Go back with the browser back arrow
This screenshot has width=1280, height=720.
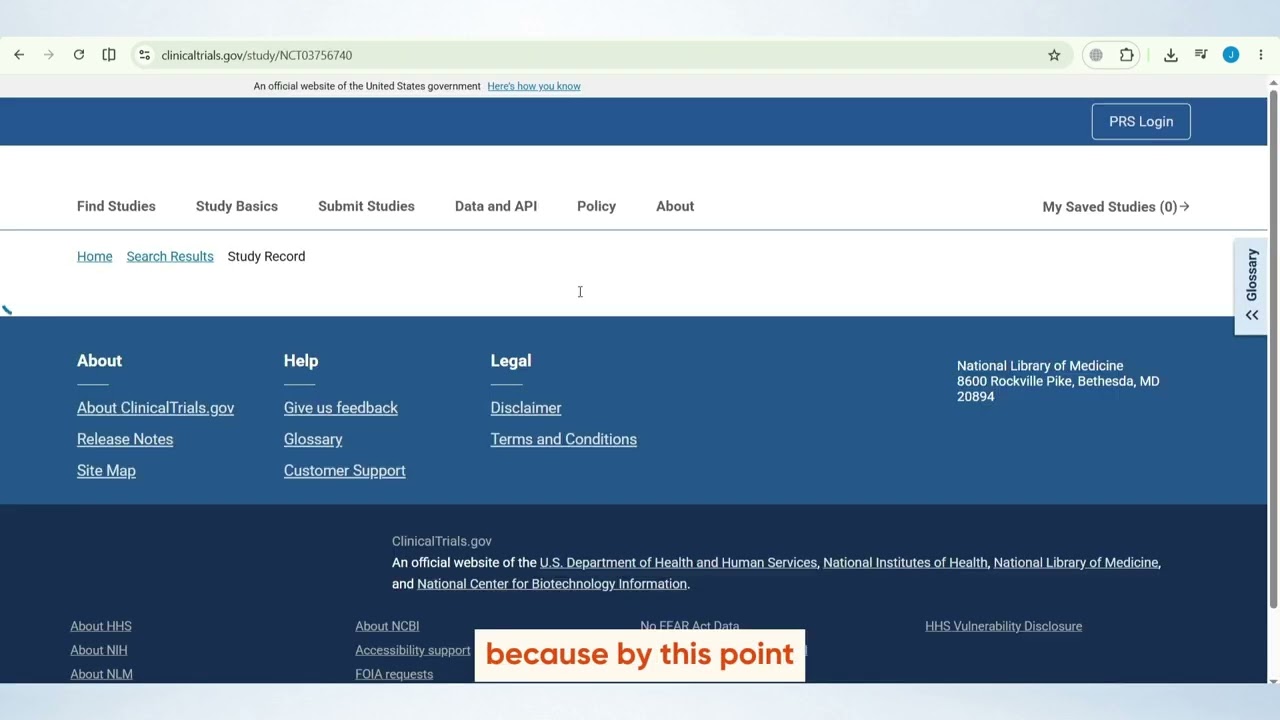click(19, 55)
